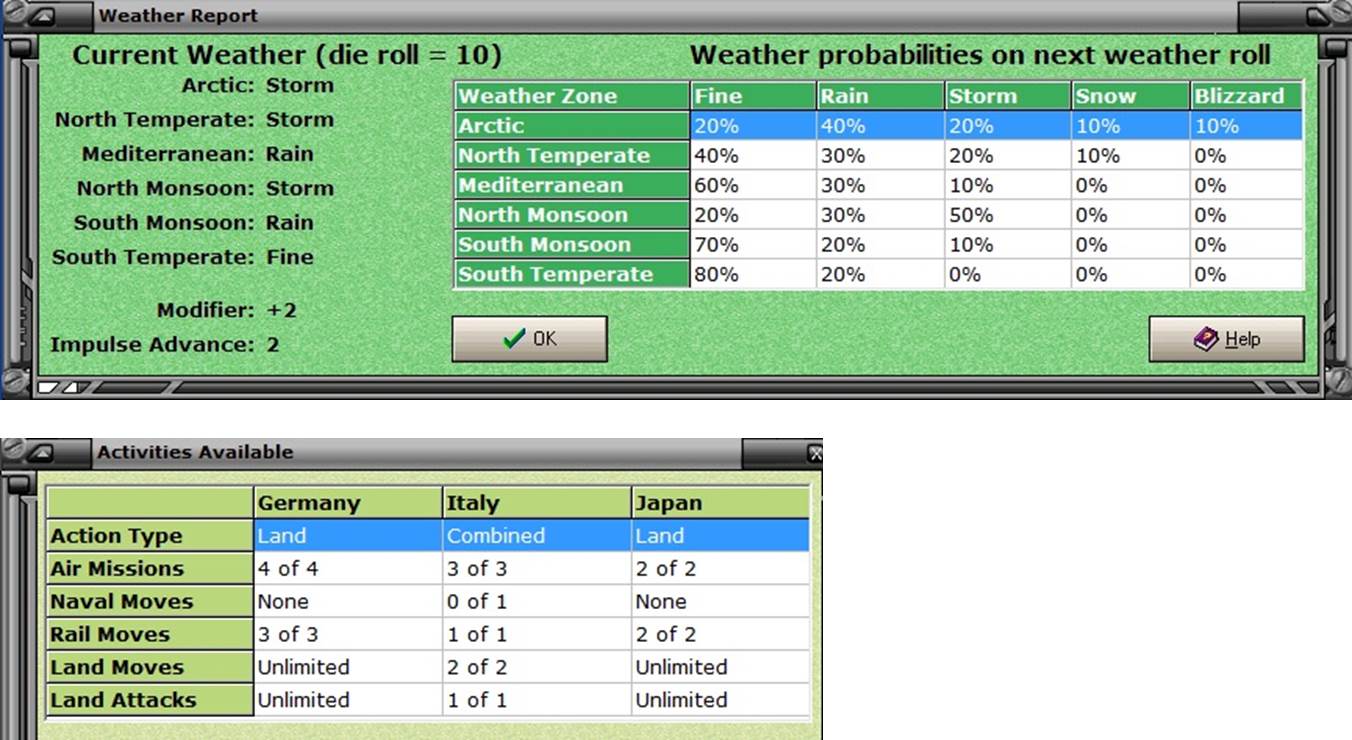This screenshot has height=740, width=1352.
Task: Click Italy's '3 of 3' Air Missions cell
Action: (536, 569)
